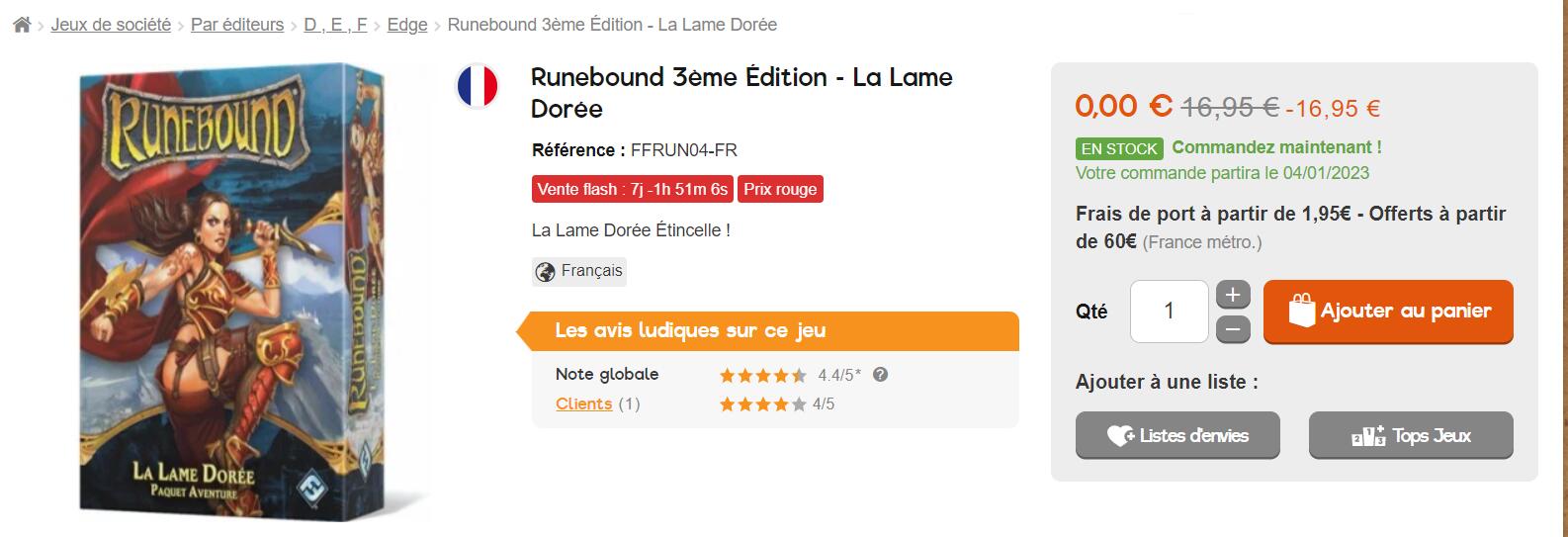Go to the home icon in the breadcrumb
Image resolution: width=1568 pixels, height=537 pixels.
tap(22, 25)
